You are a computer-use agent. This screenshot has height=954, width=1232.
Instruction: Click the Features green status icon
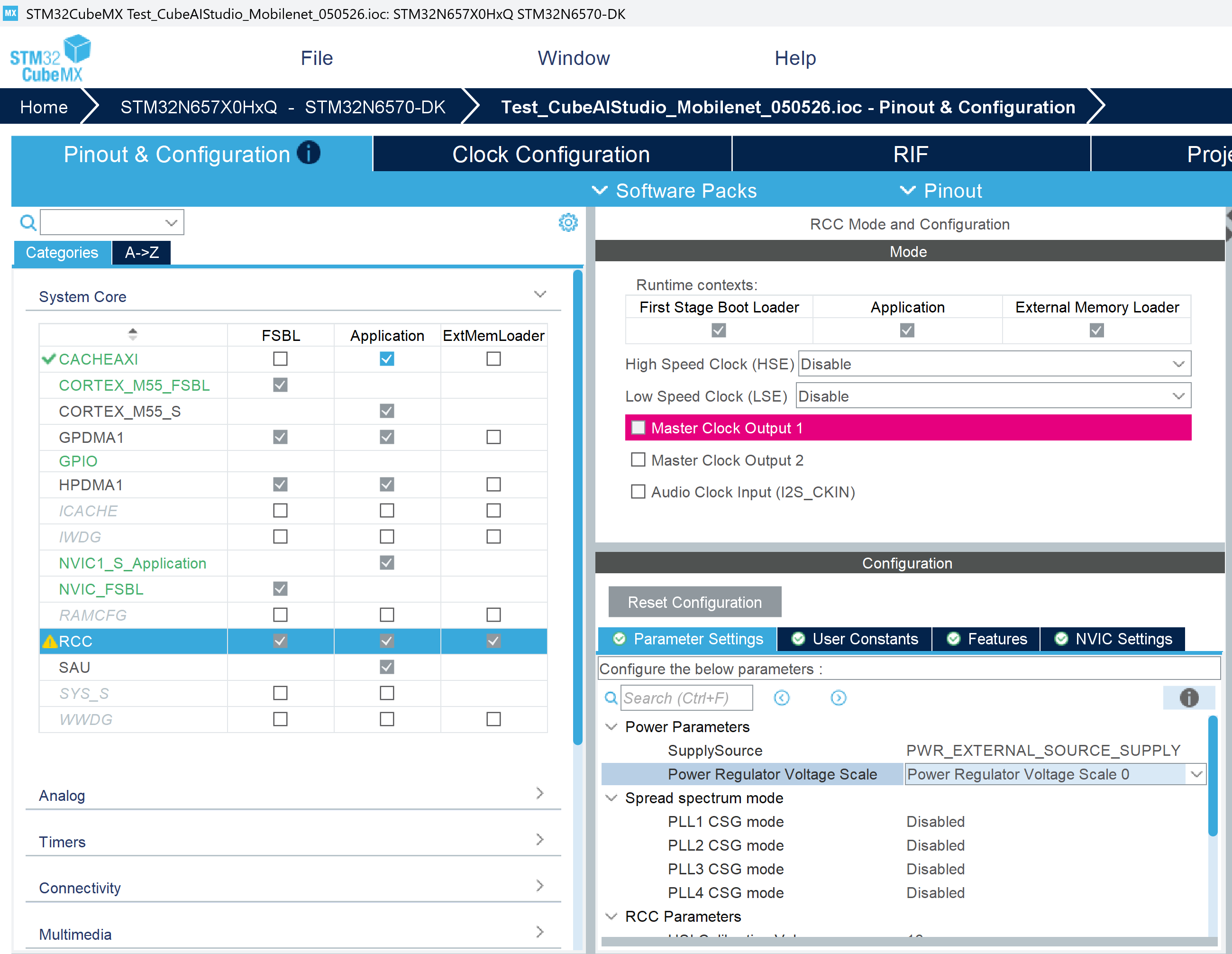click(953, 639)
